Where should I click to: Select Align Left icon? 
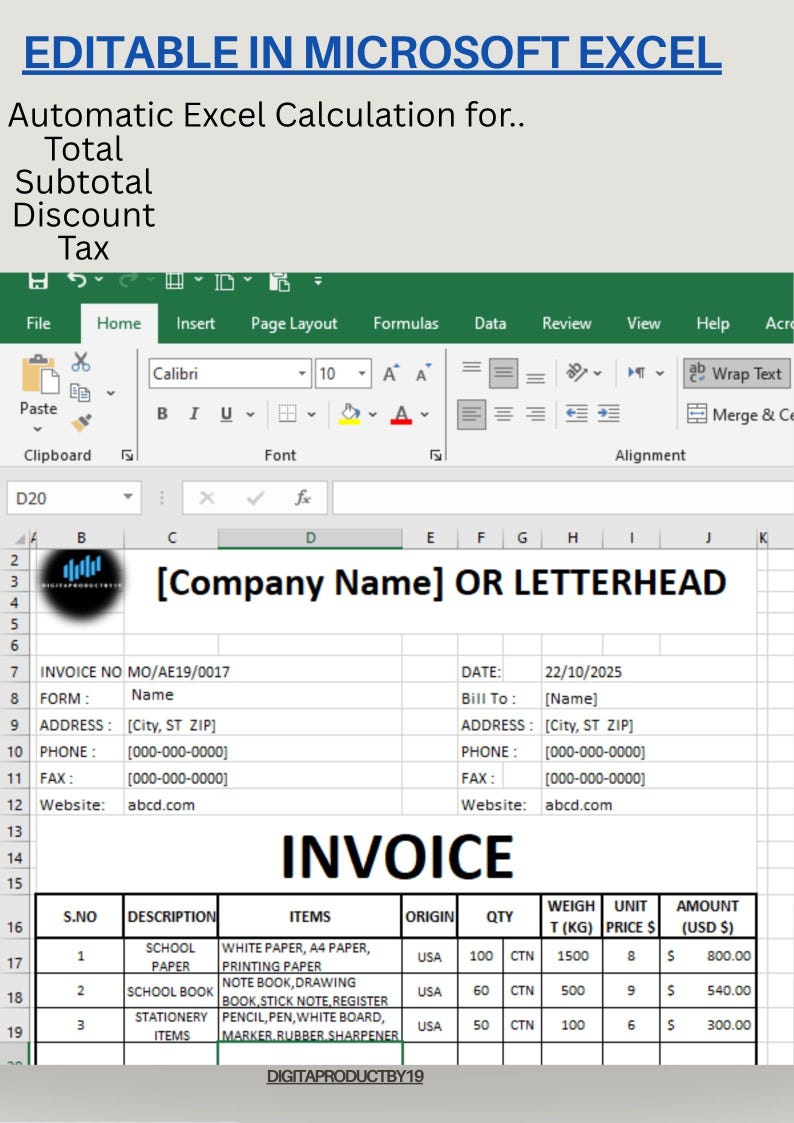tap(471, 414)
